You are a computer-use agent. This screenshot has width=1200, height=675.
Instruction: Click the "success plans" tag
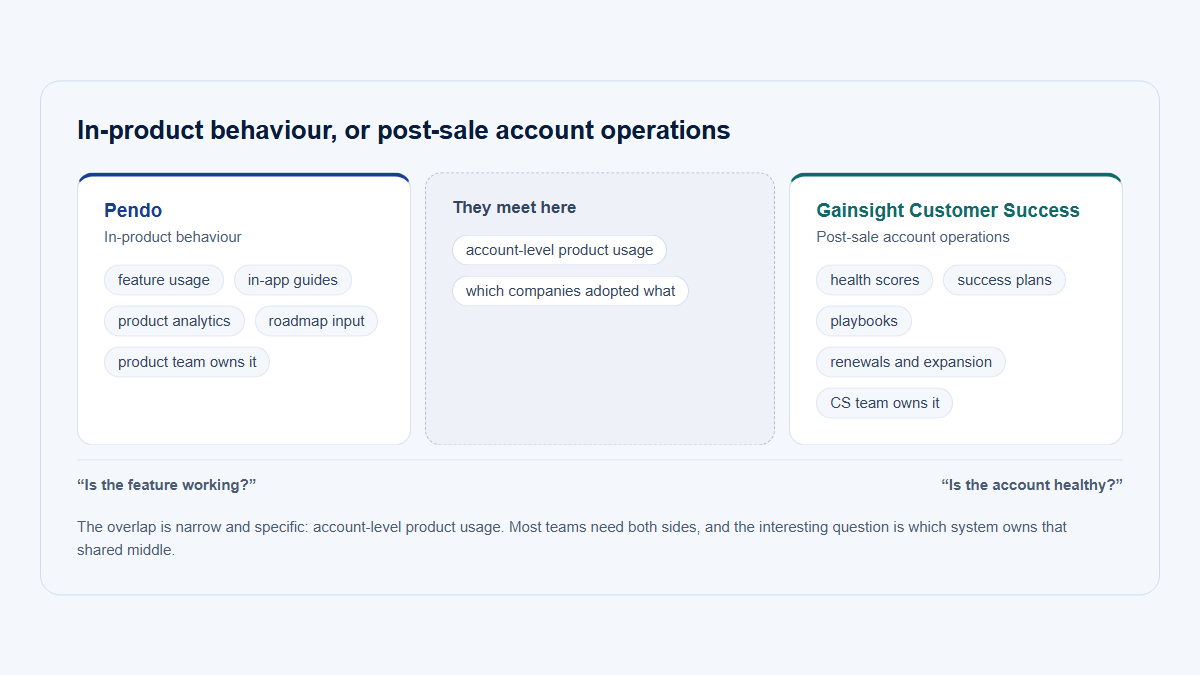coord(1004,280)
